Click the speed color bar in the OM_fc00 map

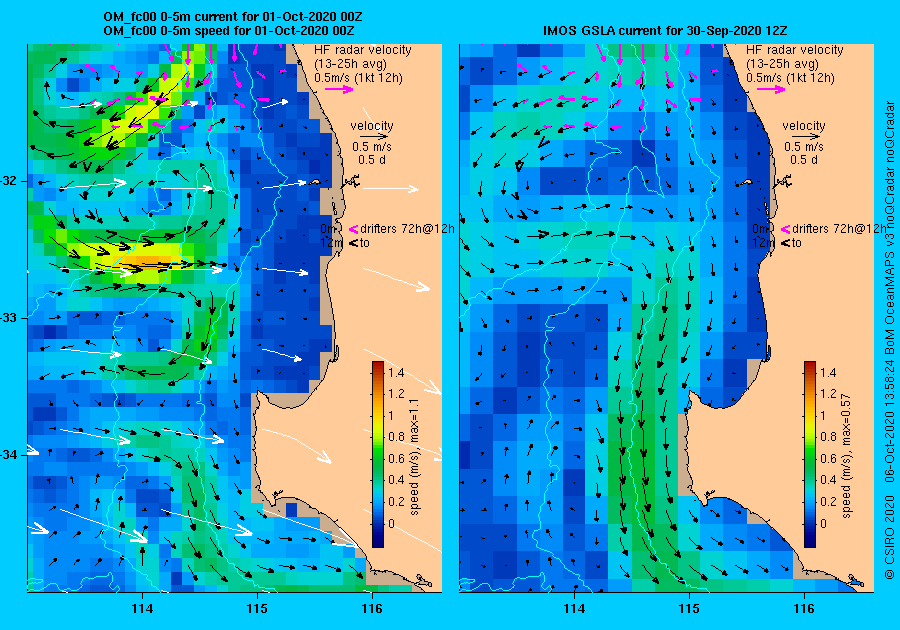tap(378, 454)
